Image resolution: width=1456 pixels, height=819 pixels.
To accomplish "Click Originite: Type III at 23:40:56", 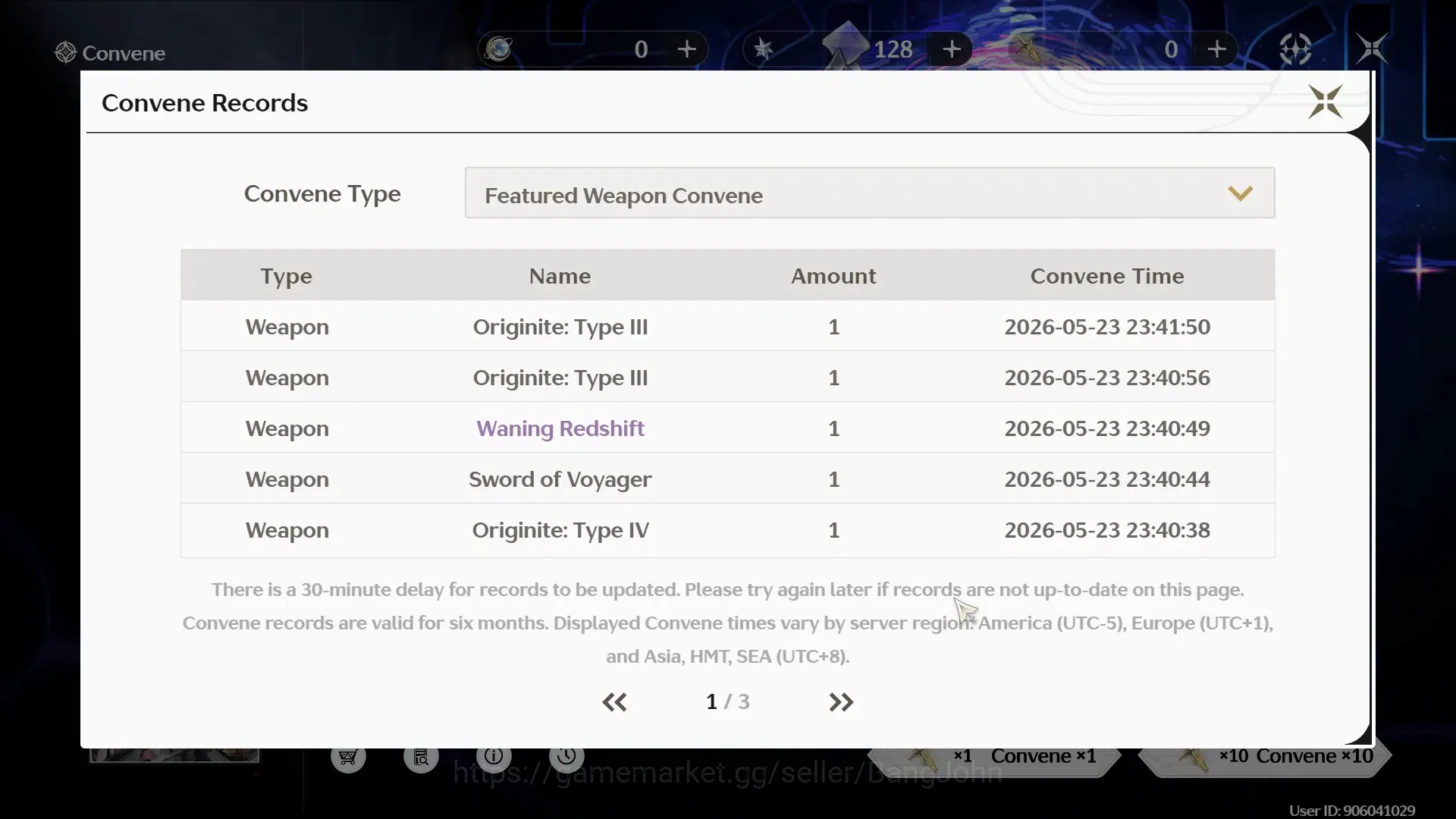I will pos(560,378).
